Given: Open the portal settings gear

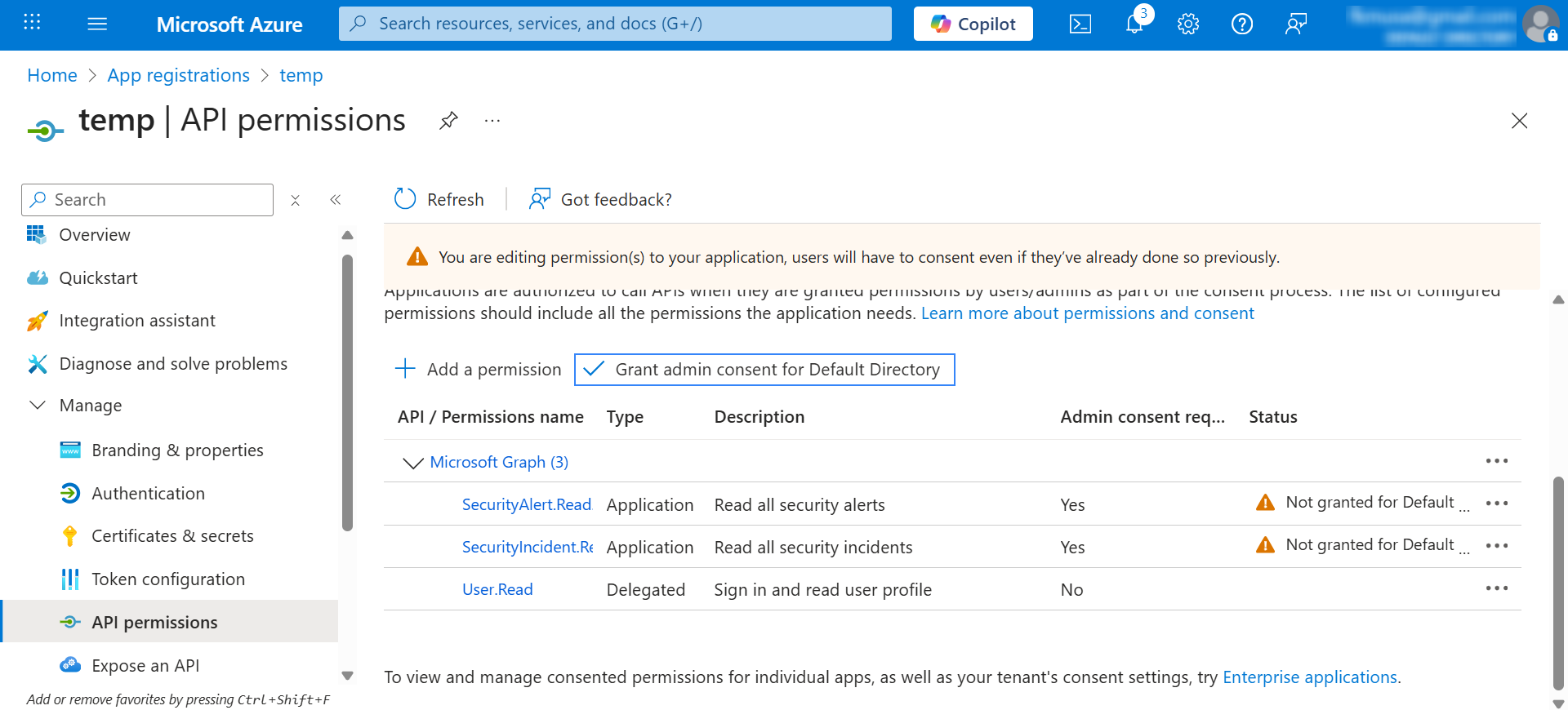Looking at the screenshot, I should pyautogui.click(x=1187, y=24).
